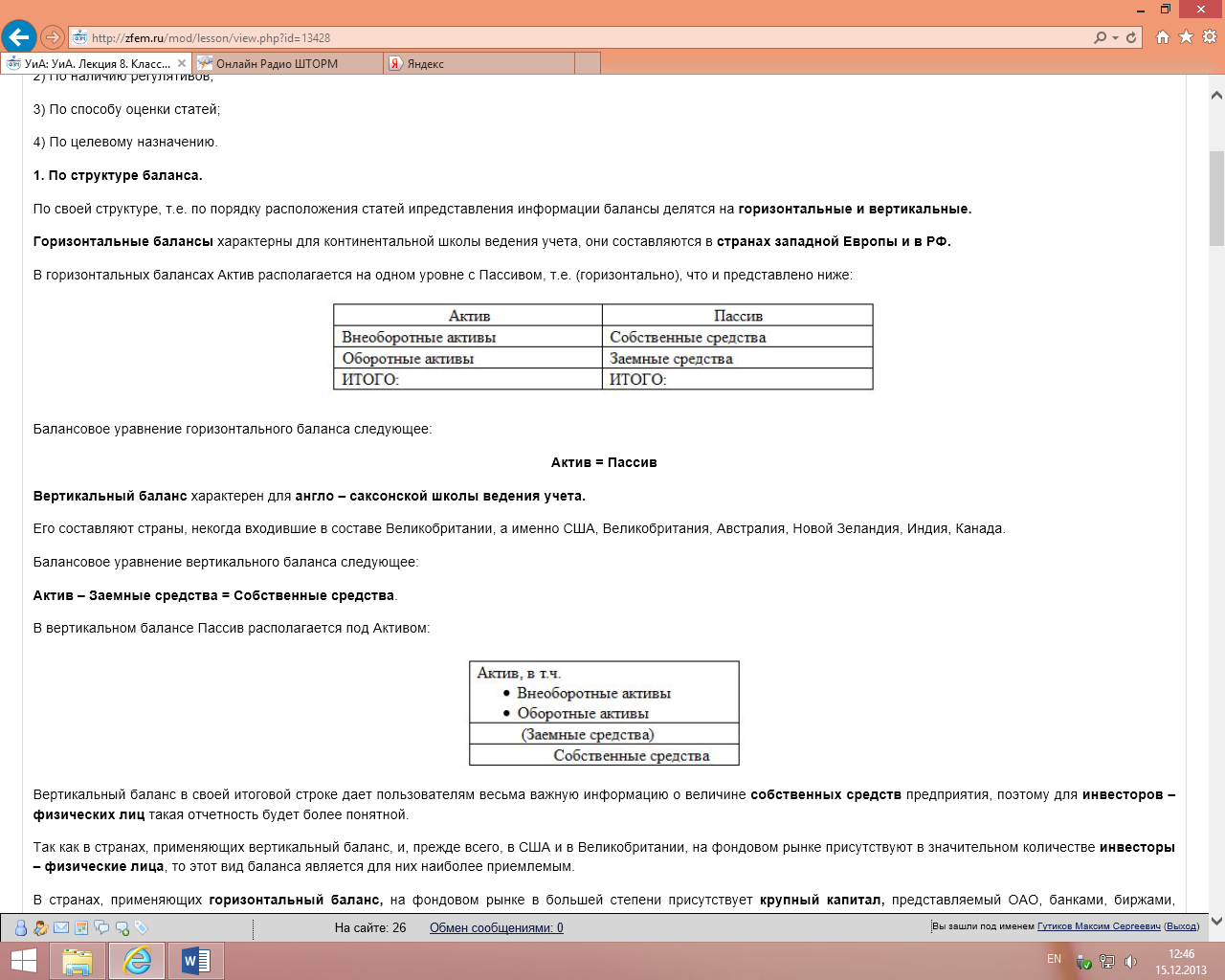Click the add-comment bubble icon in dock
The height and width of the screenshot is (980, 1225).
pos(122,927)
